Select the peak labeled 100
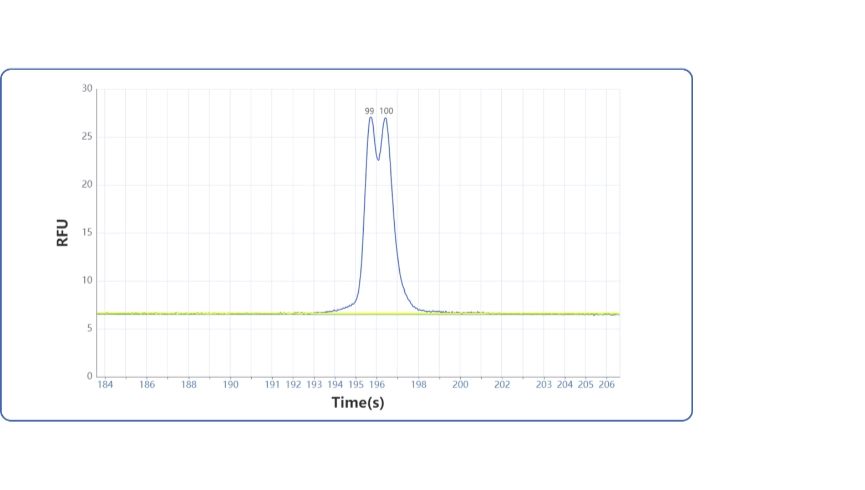Screen dimensions: 865x490 click(x=386, y=111)
